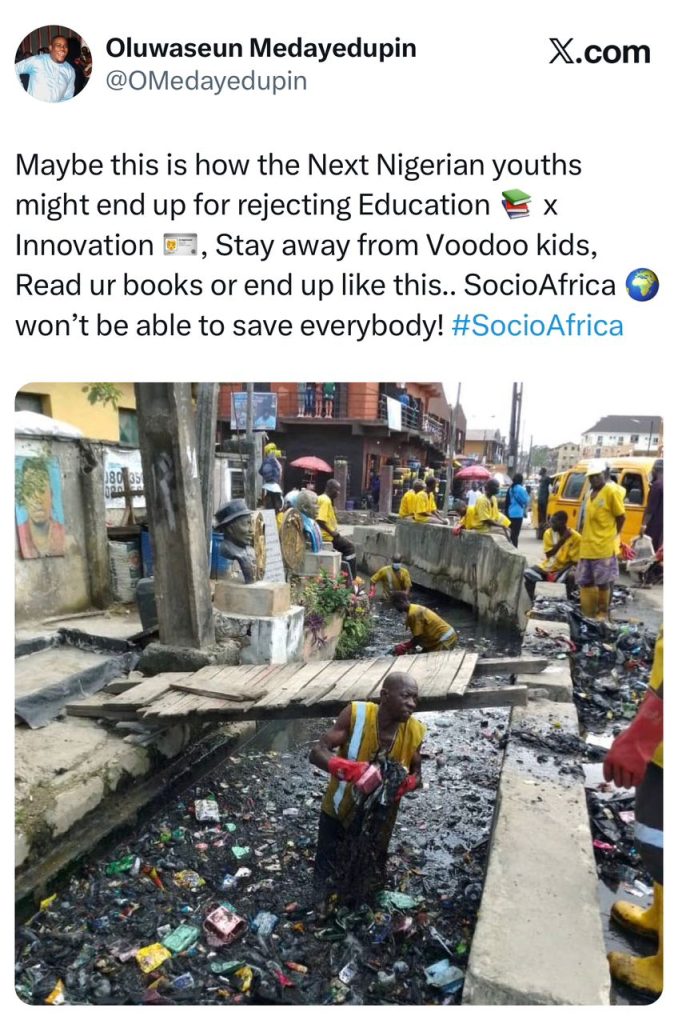Click the globe emoji after SocioAfrica
The image size is (678, 1024).
(x=641, y=285)
